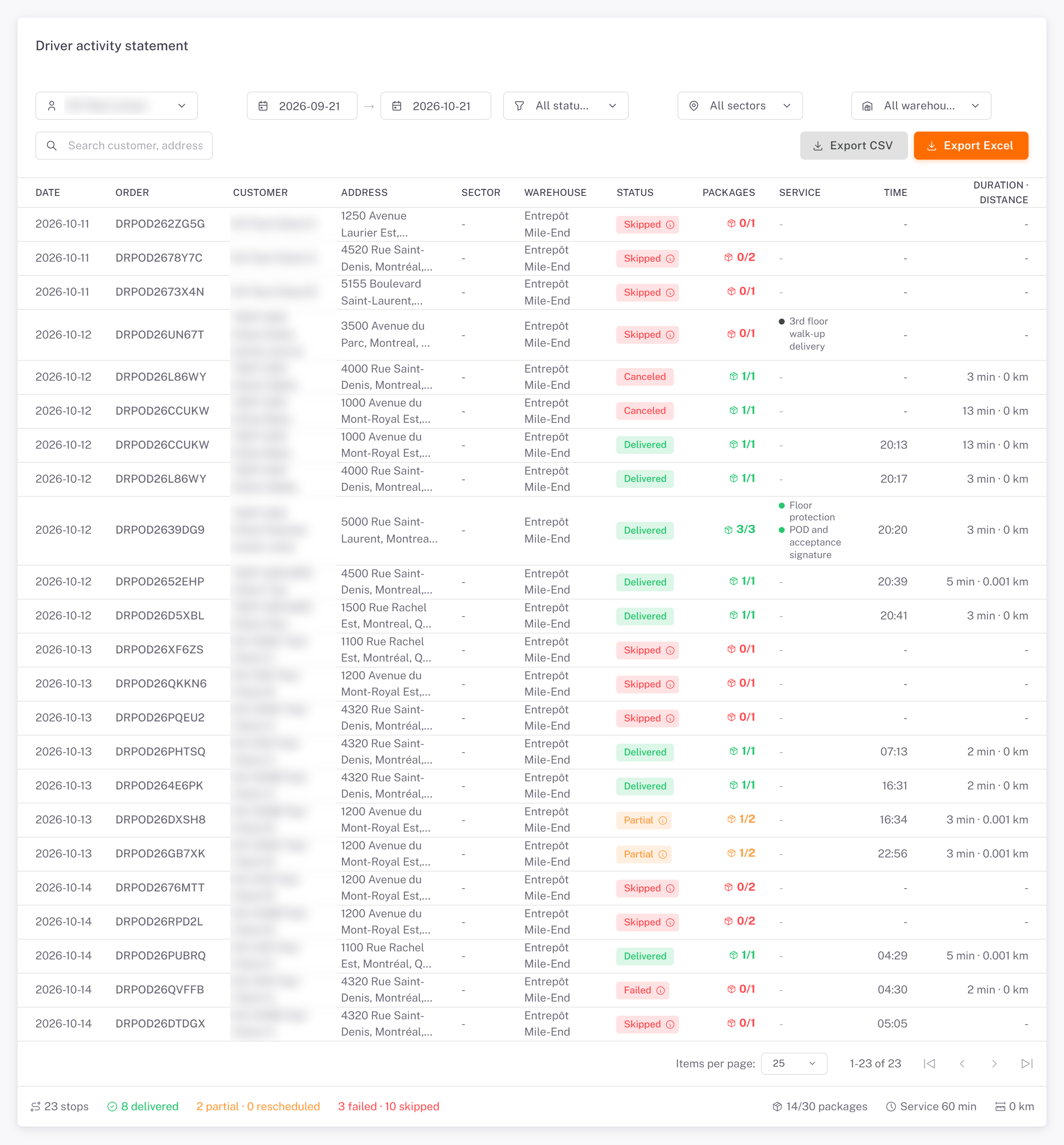The width and height of the screenshot is (1064, 1145).
Task: Click the info icon on Failed status badge
Action: click(x=661, y=990)
